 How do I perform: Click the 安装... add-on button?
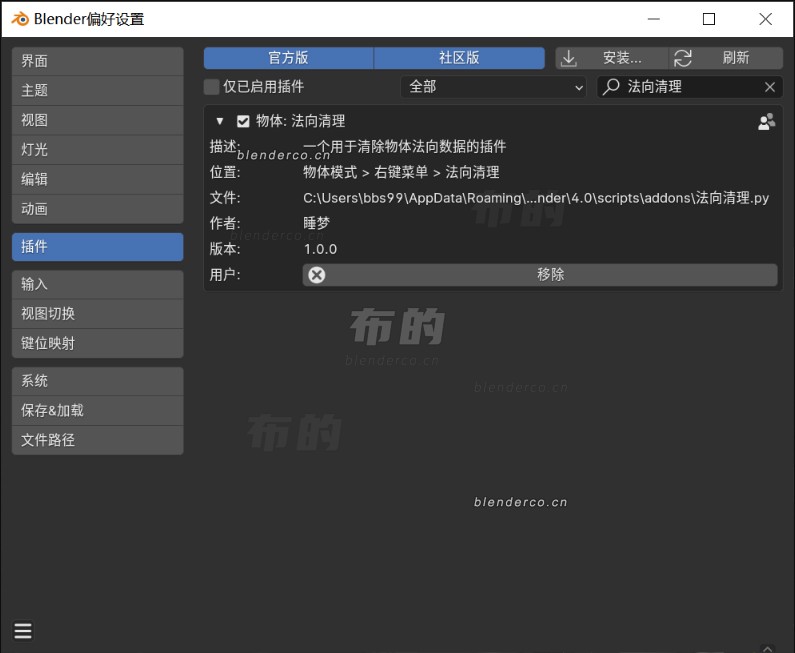click(x=612, y=58)
